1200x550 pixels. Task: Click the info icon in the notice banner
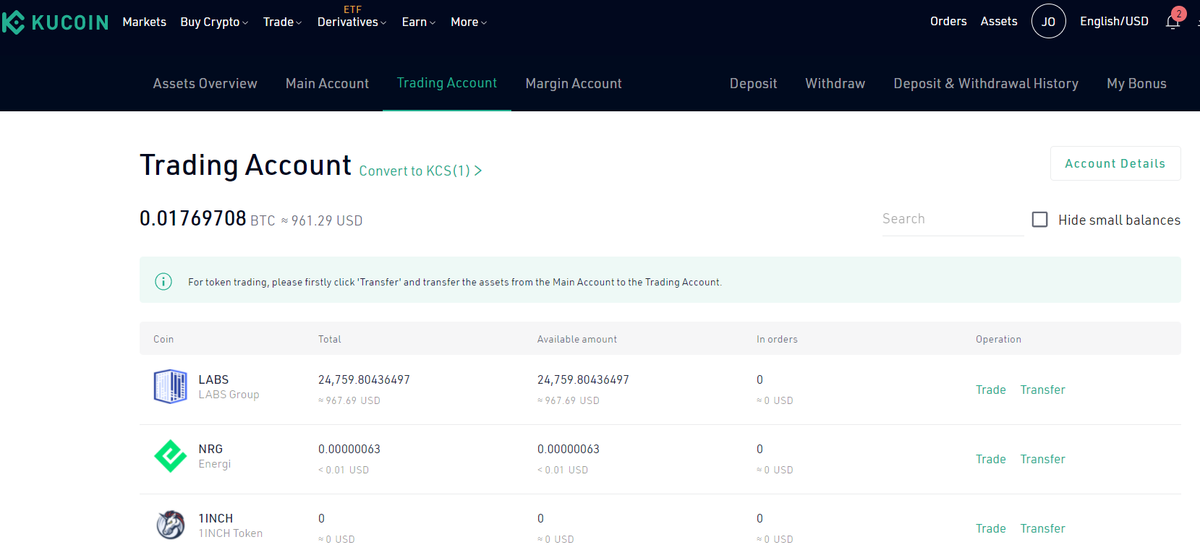coord(164,282)
